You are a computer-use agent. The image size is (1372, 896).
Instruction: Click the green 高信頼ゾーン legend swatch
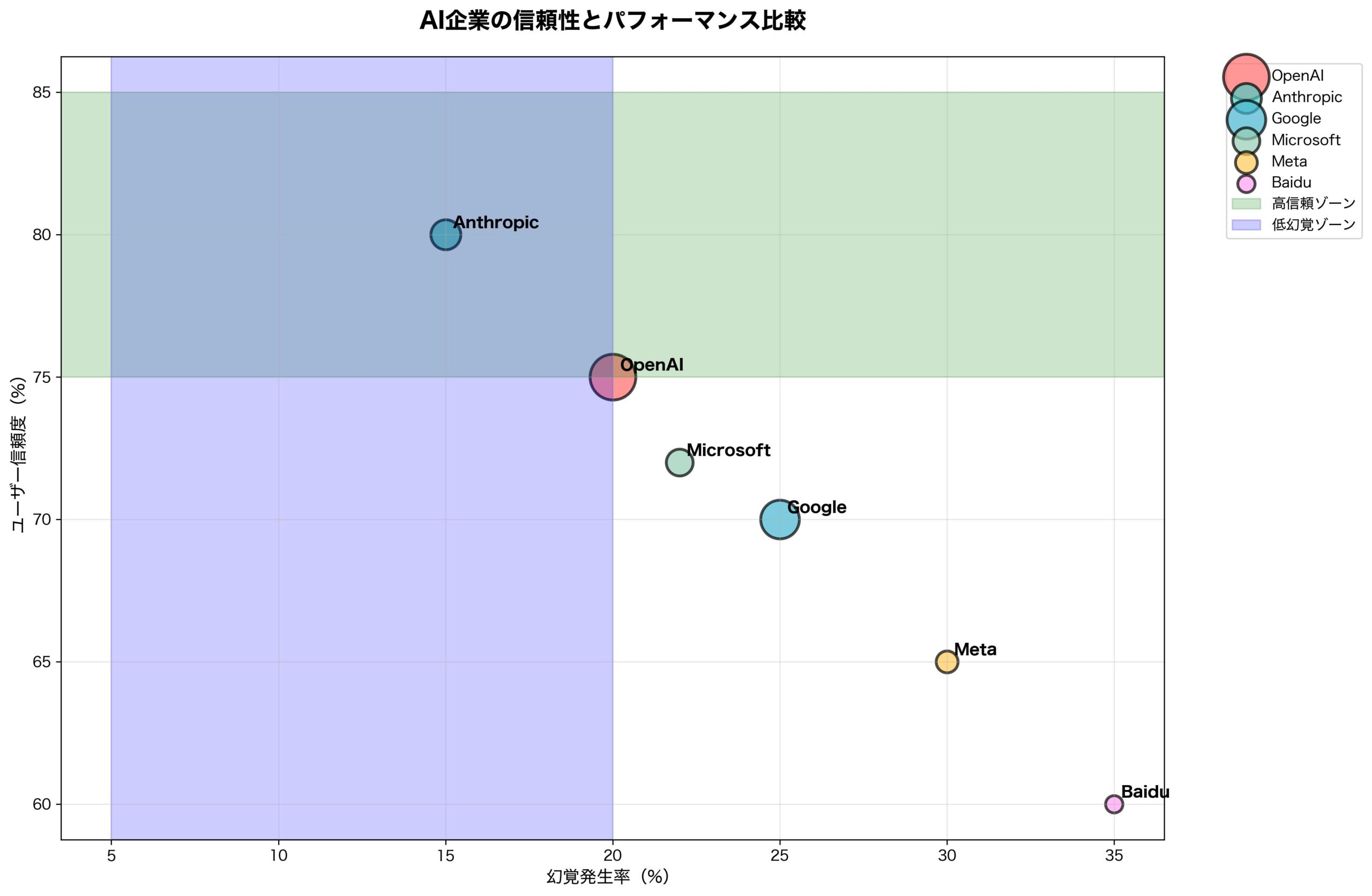(1246, 204)
